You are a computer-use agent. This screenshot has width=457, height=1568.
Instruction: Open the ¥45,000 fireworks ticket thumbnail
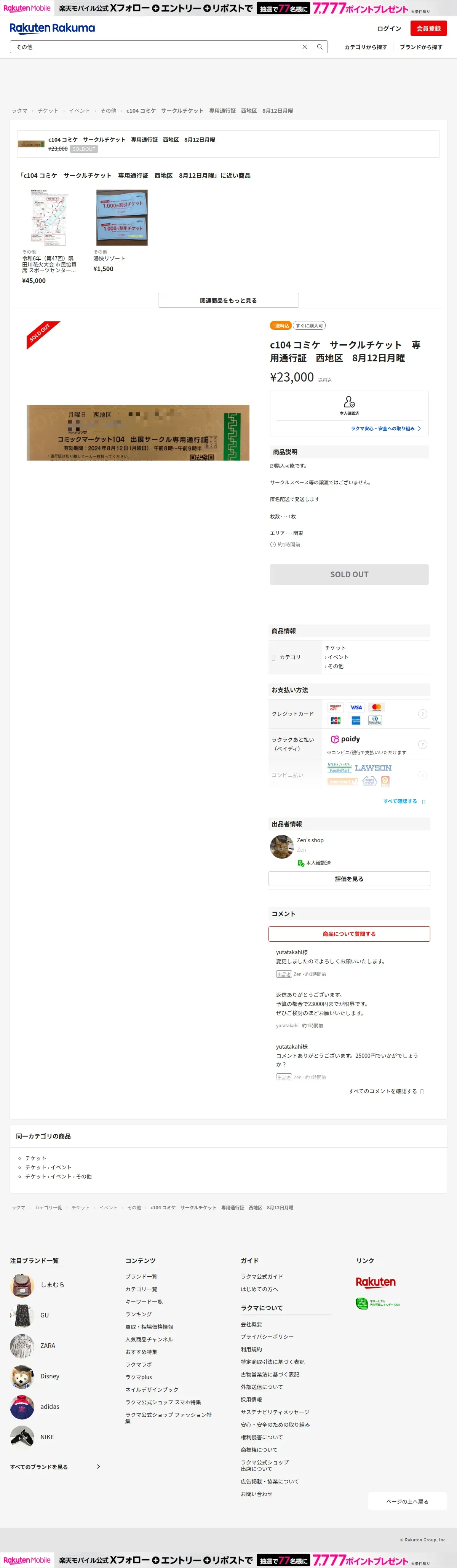49,217
